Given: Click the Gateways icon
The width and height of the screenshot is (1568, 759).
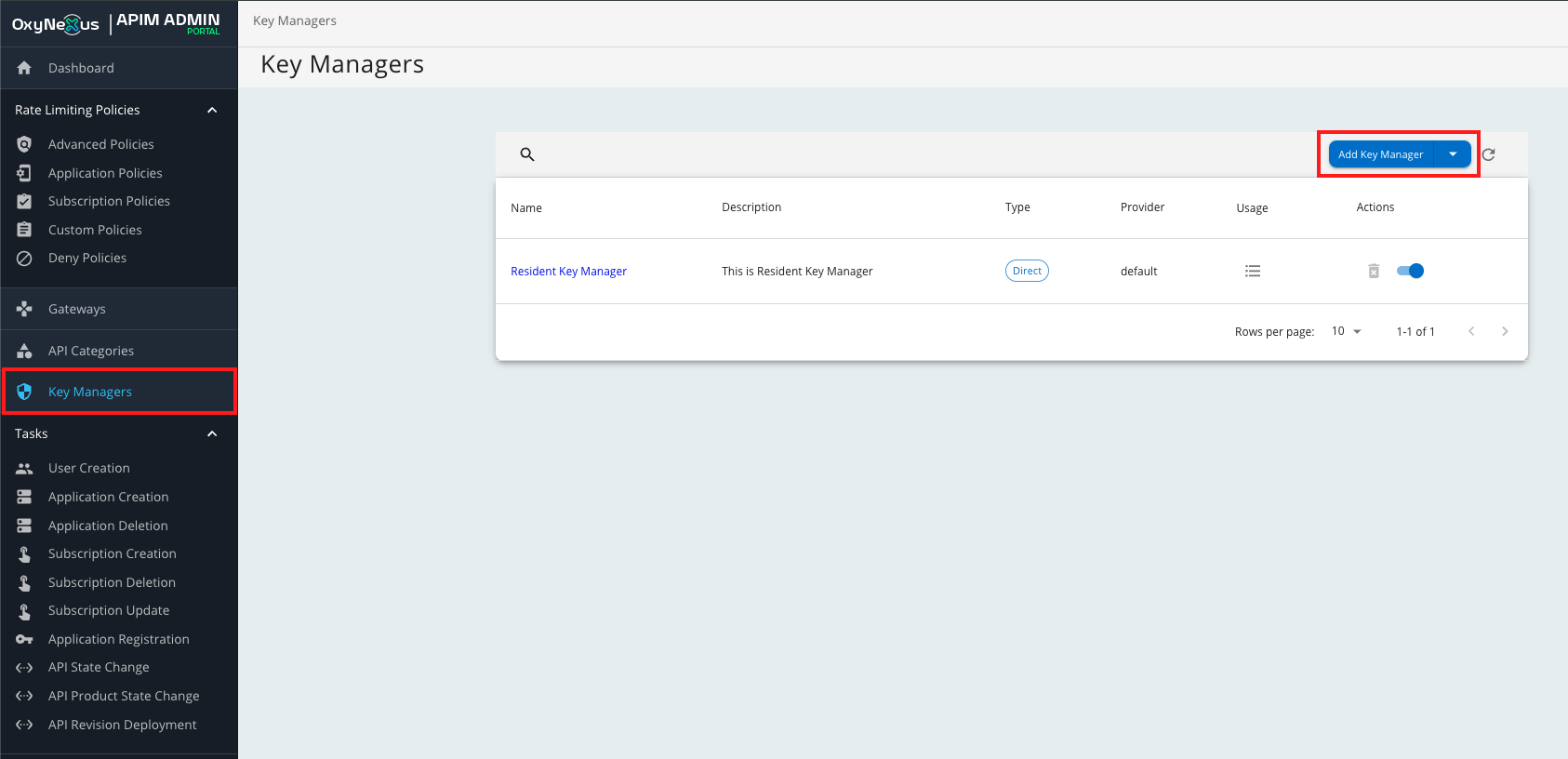Looking at the screenshot, I should coord(24,309).
